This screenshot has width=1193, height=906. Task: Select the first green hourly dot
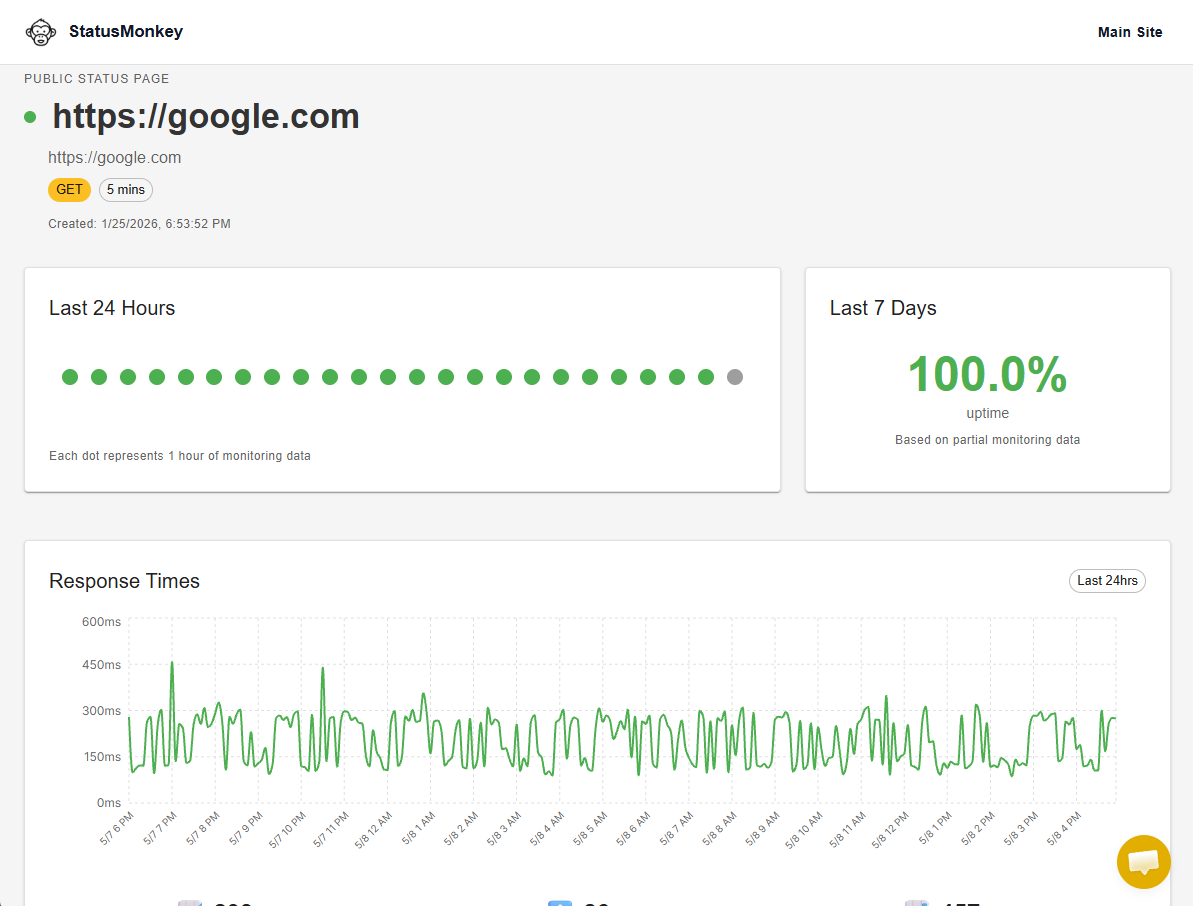70,377
